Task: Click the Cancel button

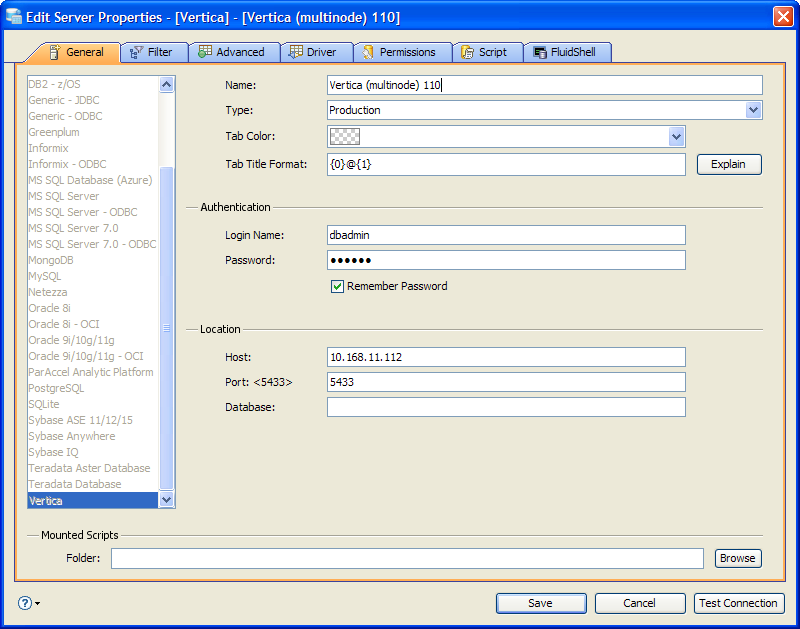Action: point(640,603)
